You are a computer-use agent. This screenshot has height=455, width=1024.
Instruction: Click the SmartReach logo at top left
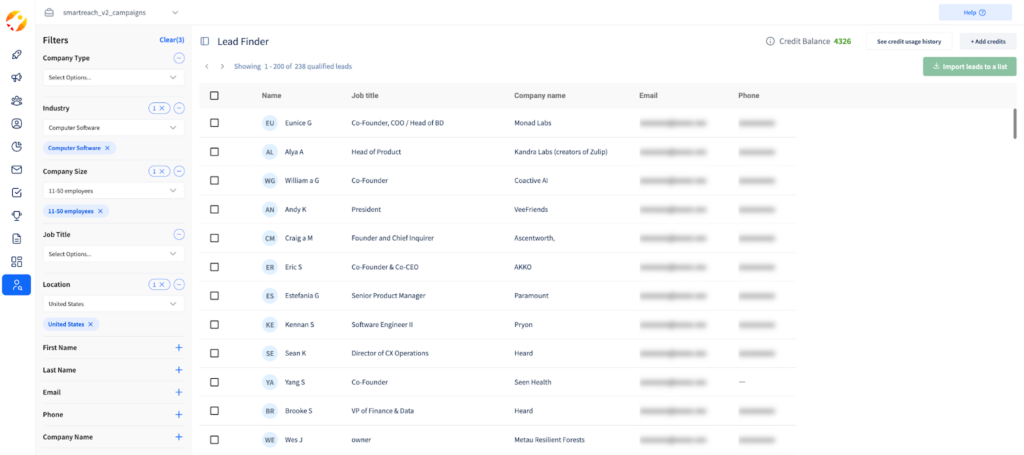[16, 19]
